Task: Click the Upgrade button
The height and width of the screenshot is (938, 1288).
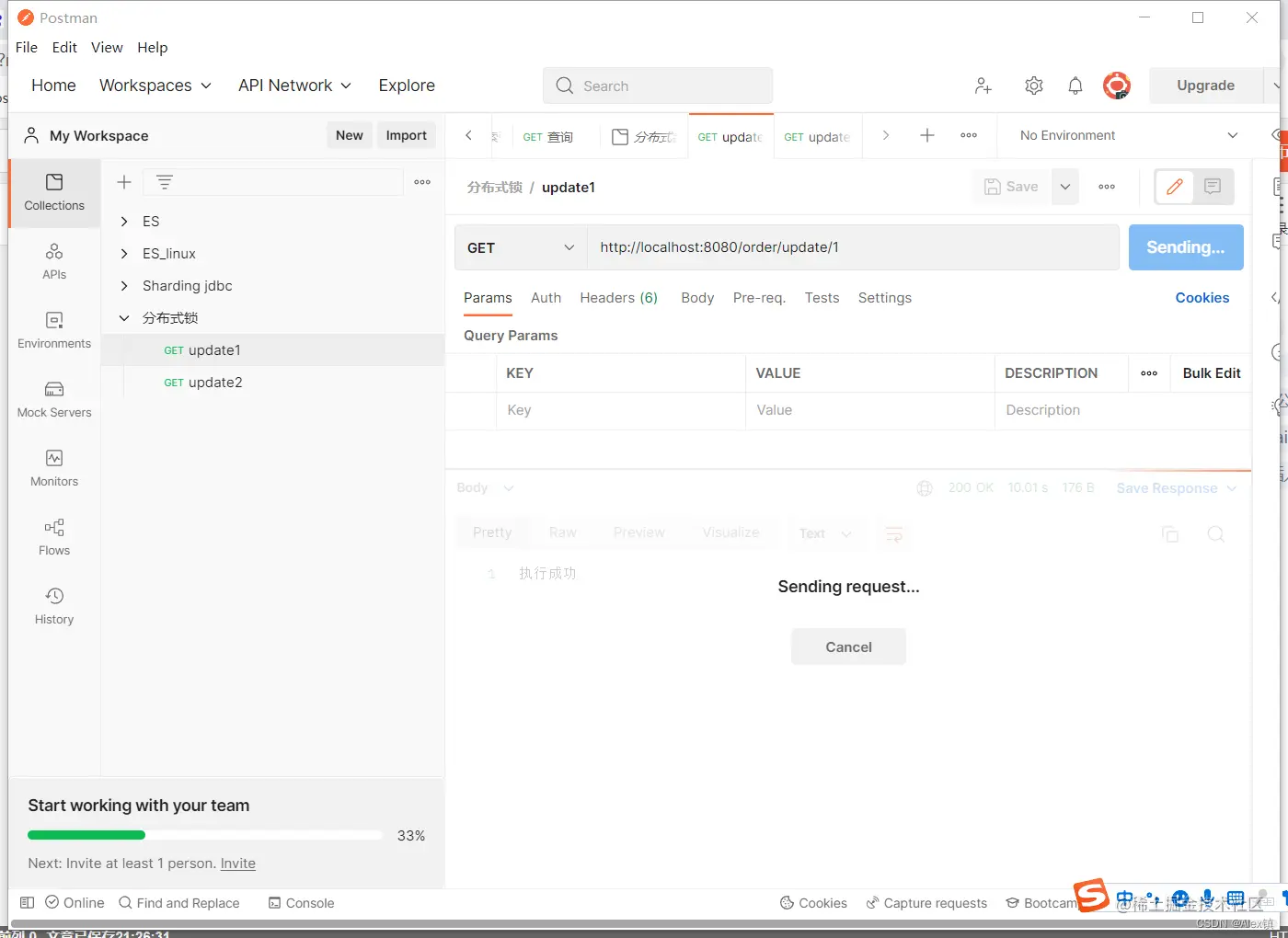Action: 1206,86
